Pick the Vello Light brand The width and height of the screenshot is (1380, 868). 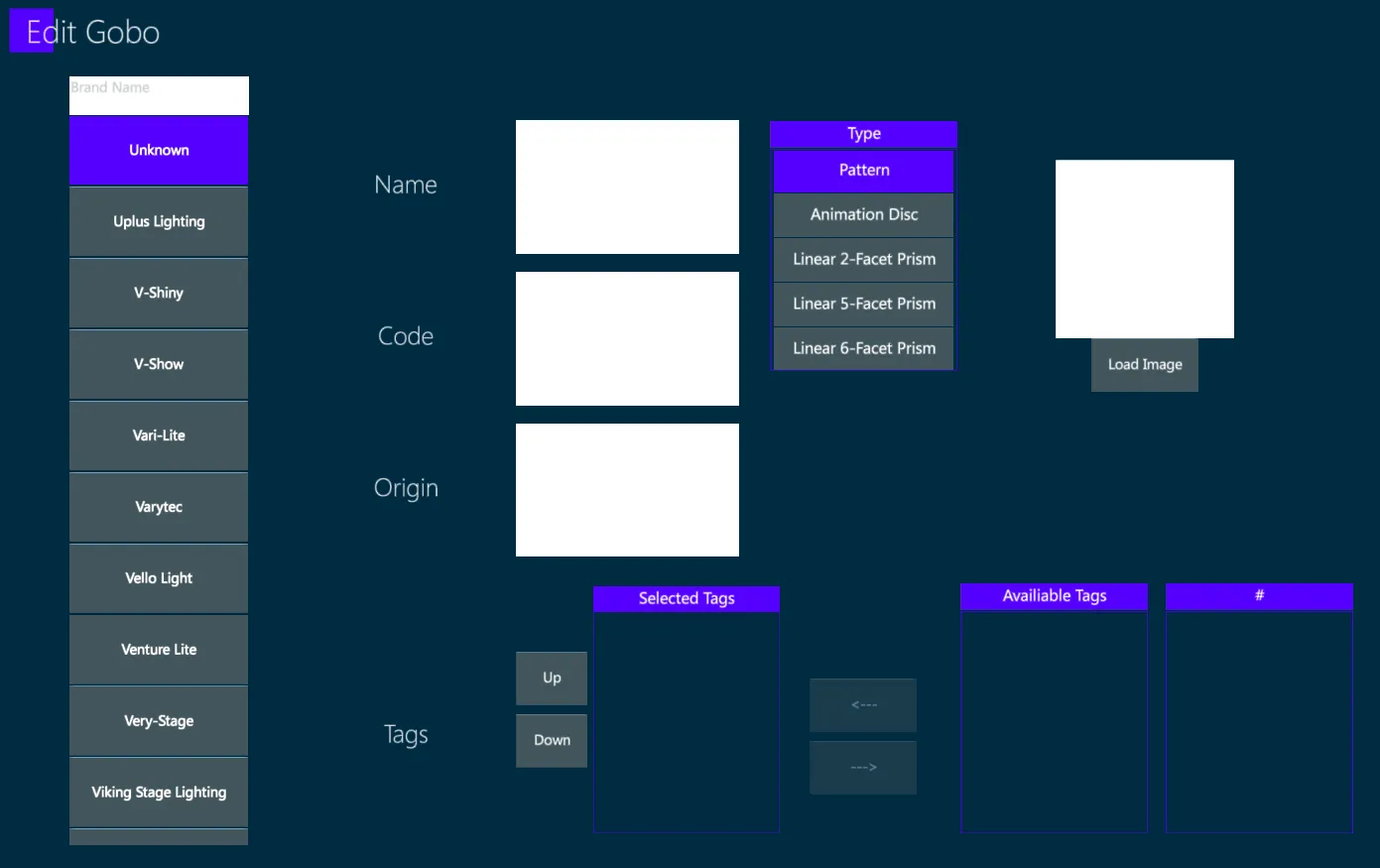coord(159,579)
